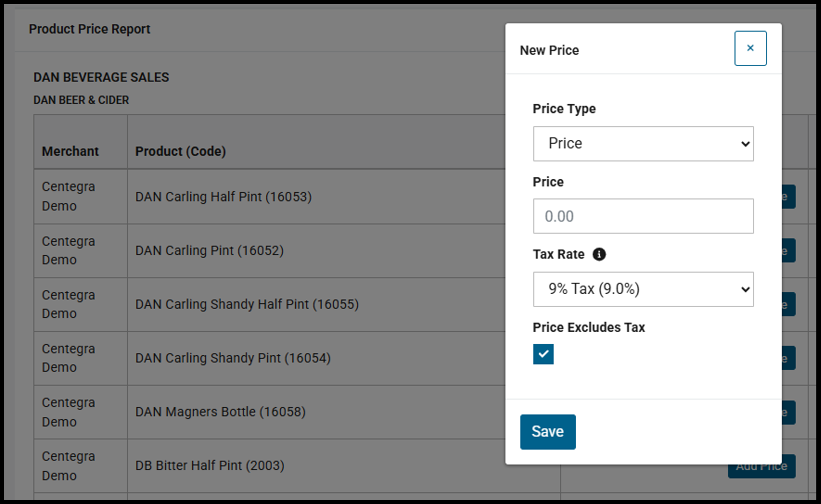Viewport: 821px width, 504px height.
Task: Select the DAN Carling Half Pint row
Action: (223, 197)
